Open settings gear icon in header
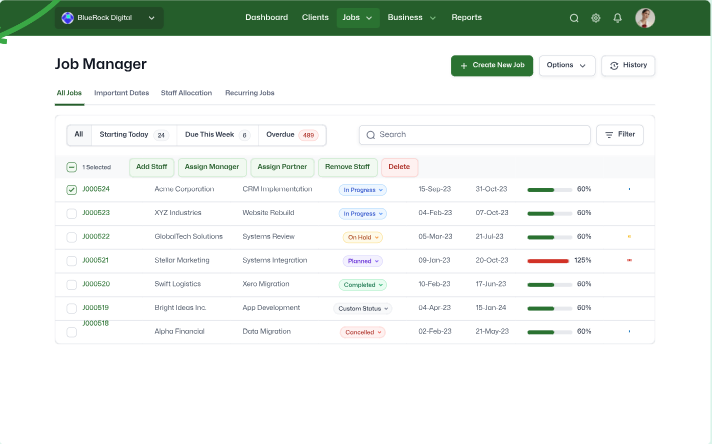Screen dimensions: 712x444 (x=596, y=18)
